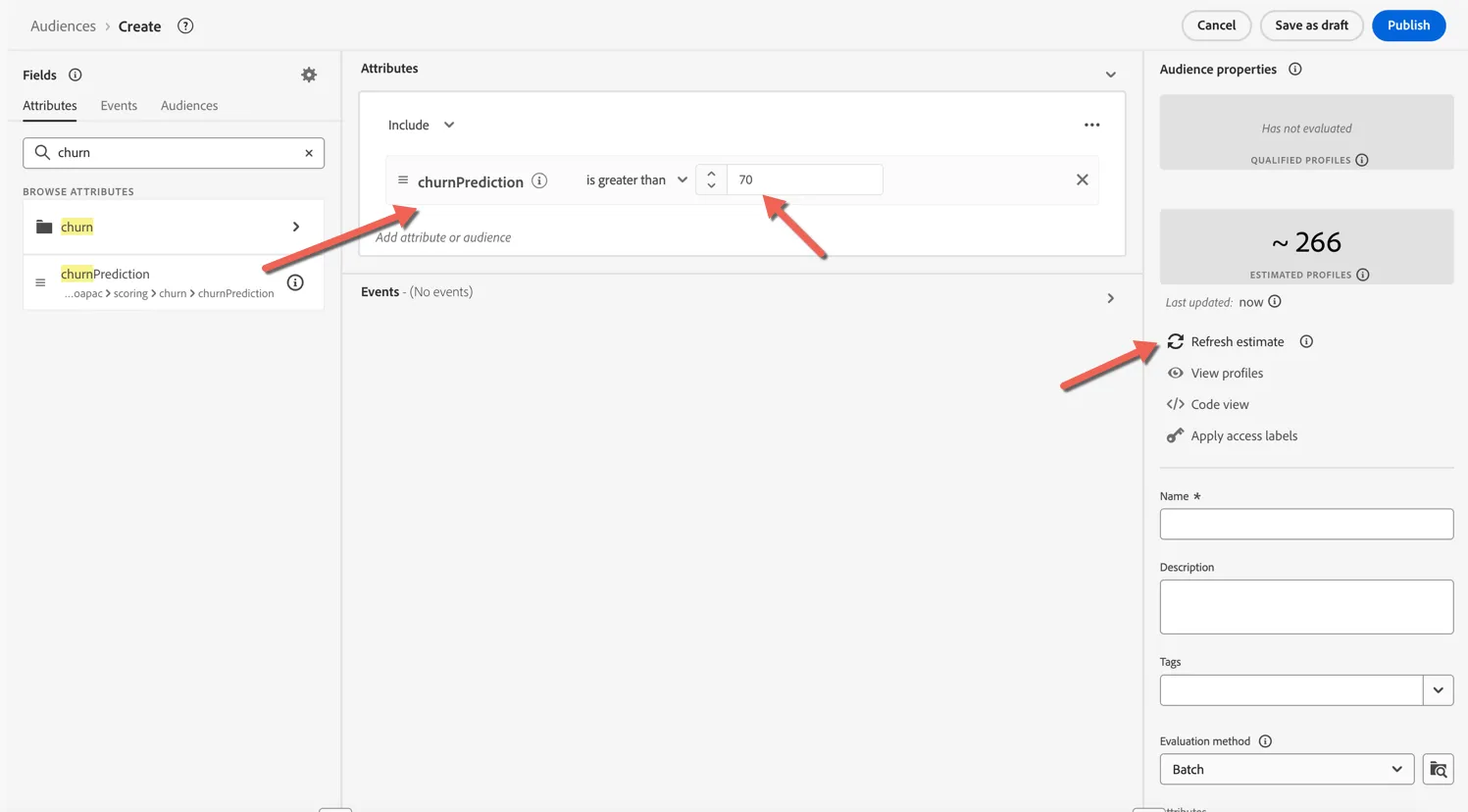The height and width of the screenshot is (812, 1468).
Task: Click the help icon next to Create
Action: [185, 25]
